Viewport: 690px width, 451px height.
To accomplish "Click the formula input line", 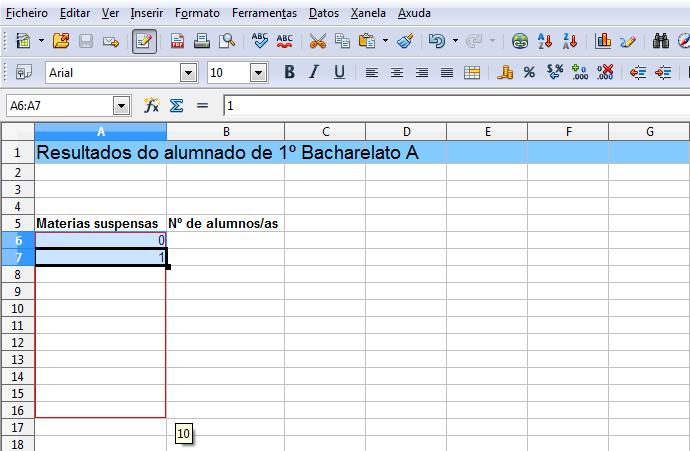I will tap(450, 105).
